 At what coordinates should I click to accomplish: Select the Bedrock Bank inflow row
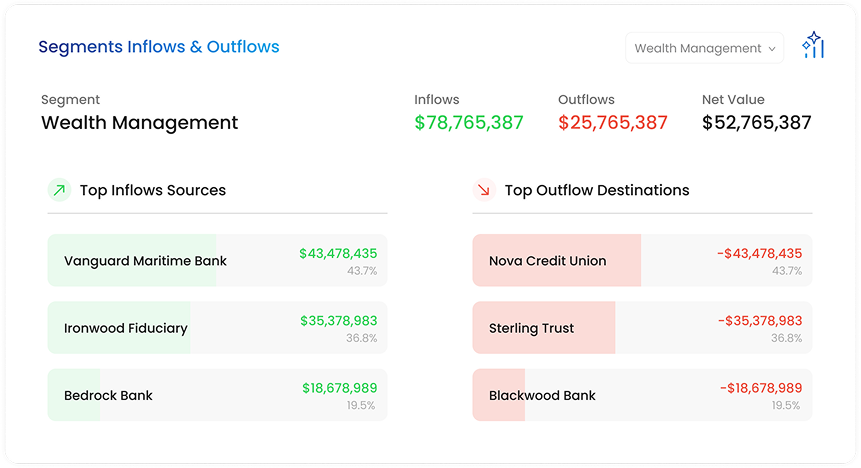[217, 395]
